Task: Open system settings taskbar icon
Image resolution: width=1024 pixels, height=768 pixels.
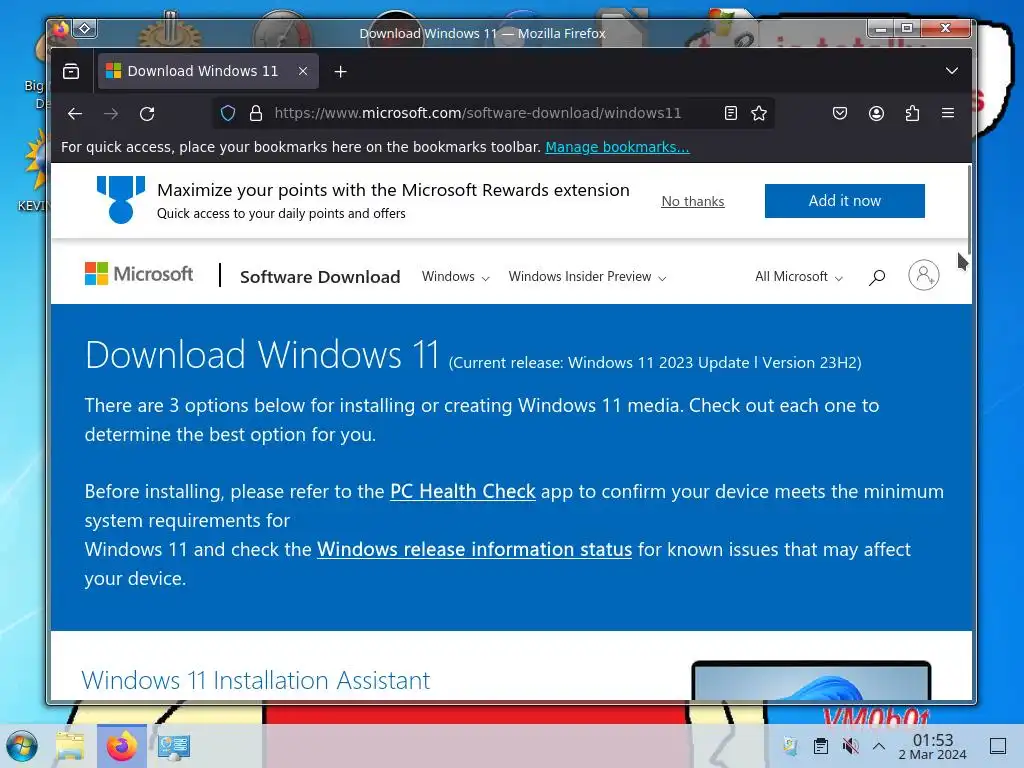Action: [173, 746]
